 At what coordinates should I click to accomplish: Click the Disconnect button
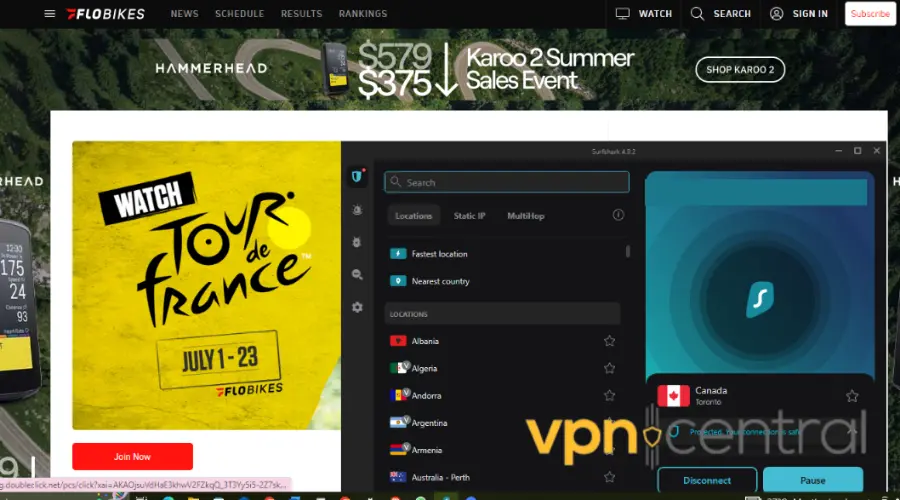point(707,480)
